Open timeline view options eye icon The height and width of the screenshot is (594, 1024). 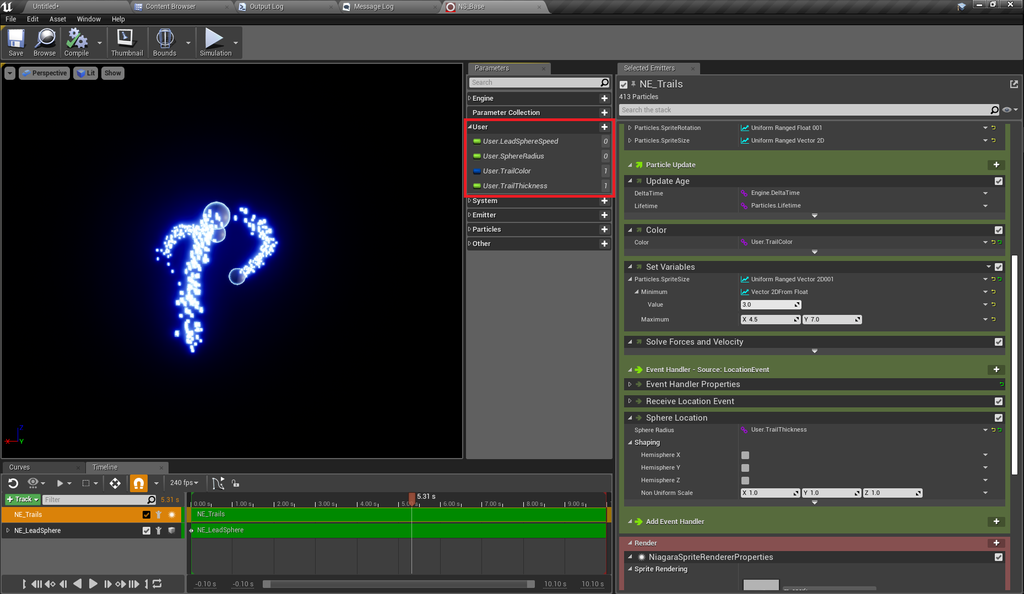pyautogui.click(x=33, y=483)
